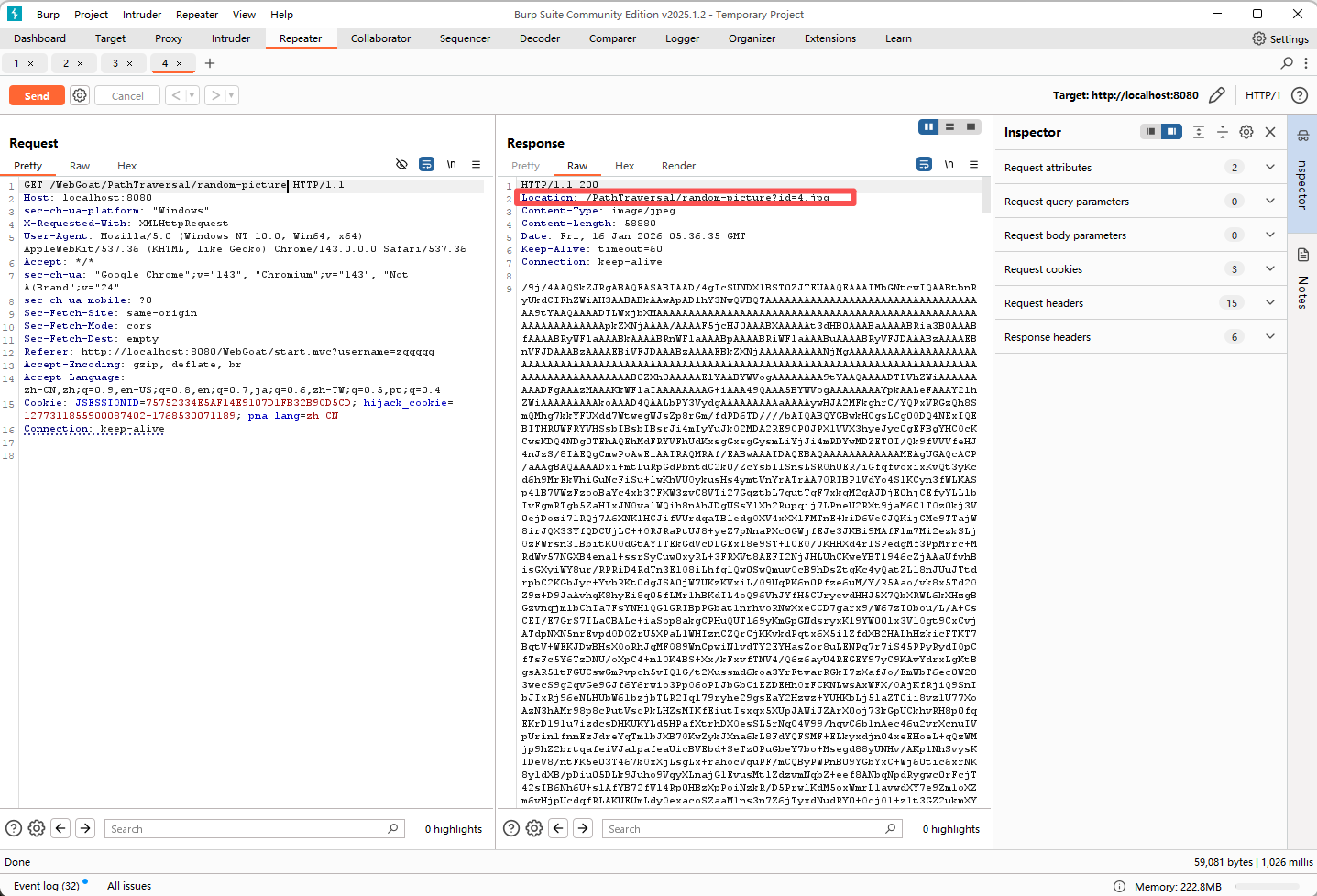Viewport: 1317px width, 896px height.
Task: Toggle show newline characters in response
Action: pyautogui.click(x=949, y=165)
